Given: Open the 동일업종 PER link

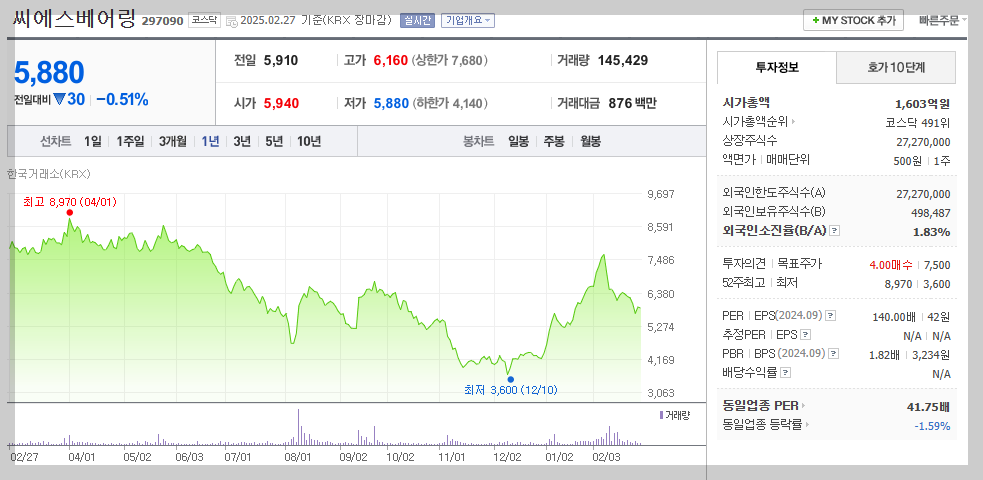Looking at the screenshot, I should (761, 406).
